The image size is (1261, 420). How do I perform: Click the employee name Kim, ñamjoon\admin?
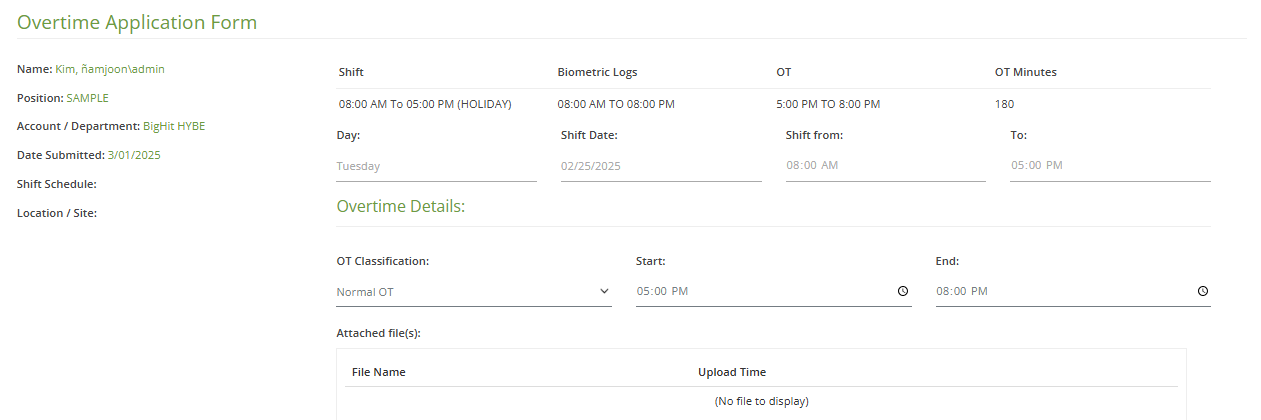click(x=110, y=69)
